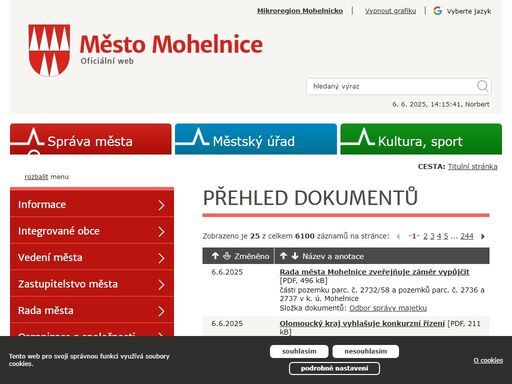Sort Změněno column descending with down arrow

tap(227, 256)
